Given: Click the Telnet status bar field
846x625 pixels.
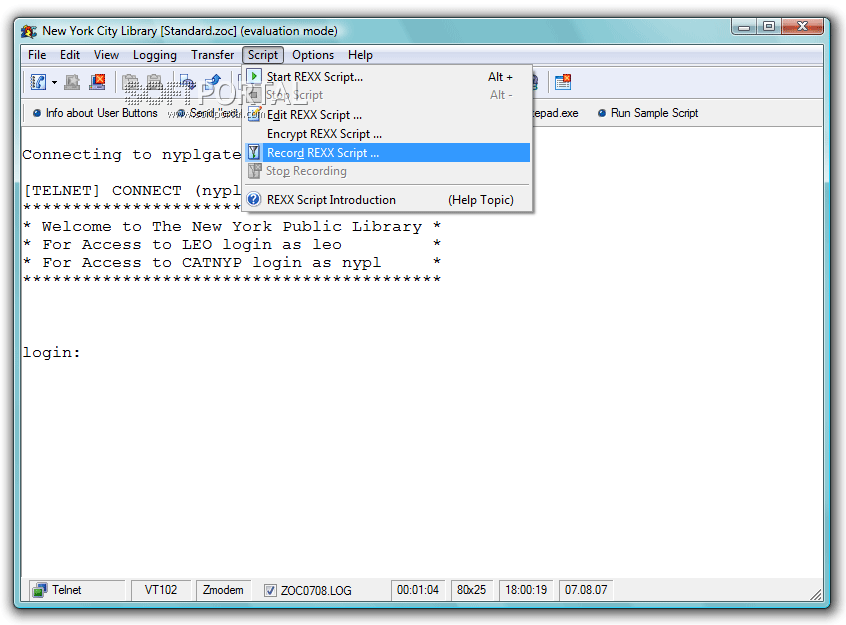Looking at the screenshot, I should (76, 590).
